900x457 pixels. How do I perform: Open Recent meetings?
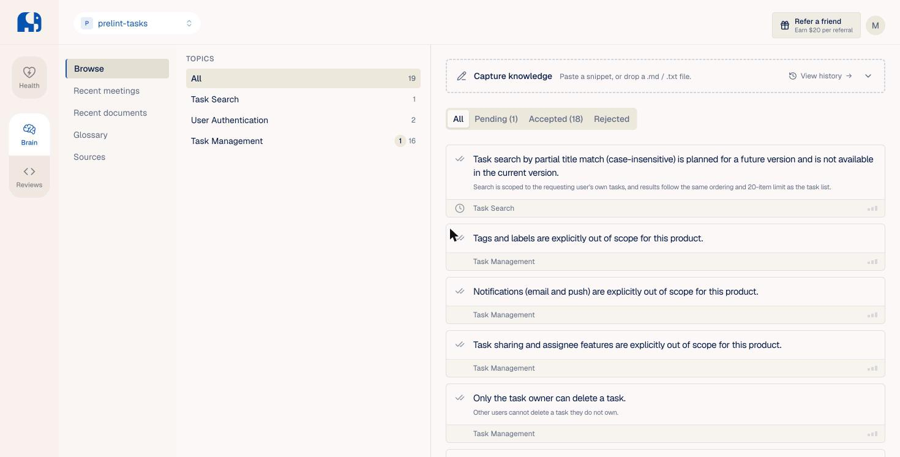click(x=106, y=91)
